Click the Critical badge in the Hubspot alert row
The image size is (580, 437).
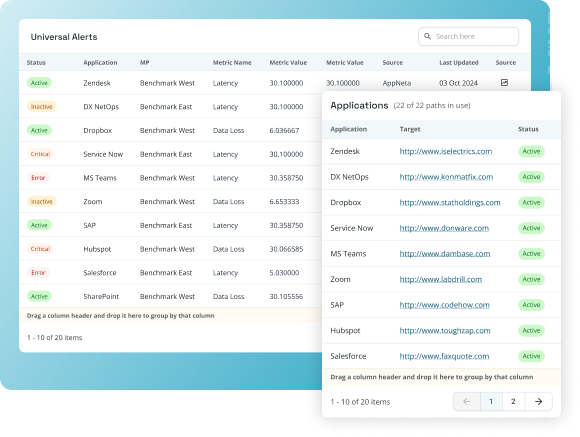tap(40, 249)
